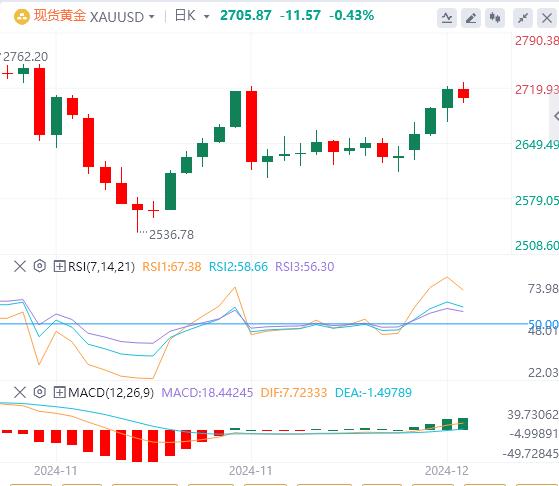Remove the RSI indicator panel
Viewport: 559px width, 486px height.
click(x=20, y=266)
